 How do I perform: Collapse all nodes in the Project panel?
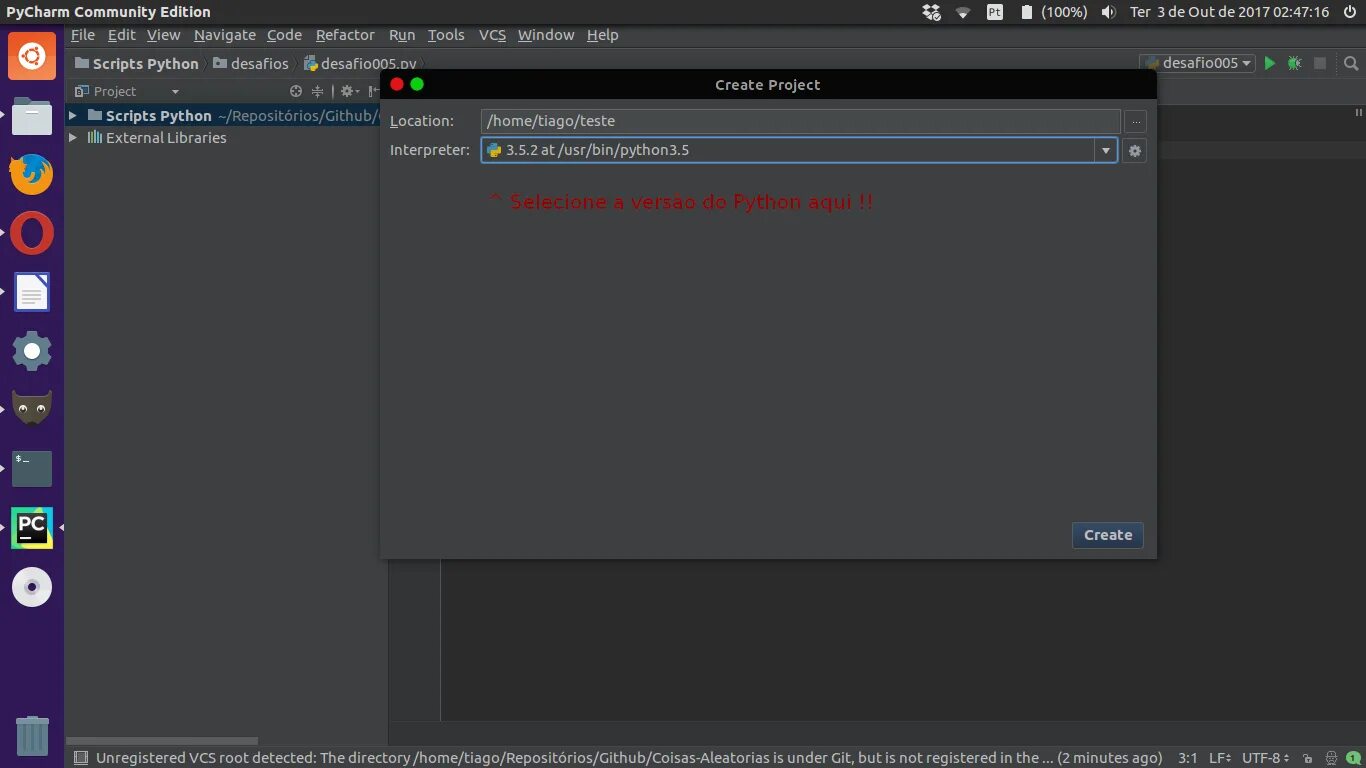click(317, 91)
